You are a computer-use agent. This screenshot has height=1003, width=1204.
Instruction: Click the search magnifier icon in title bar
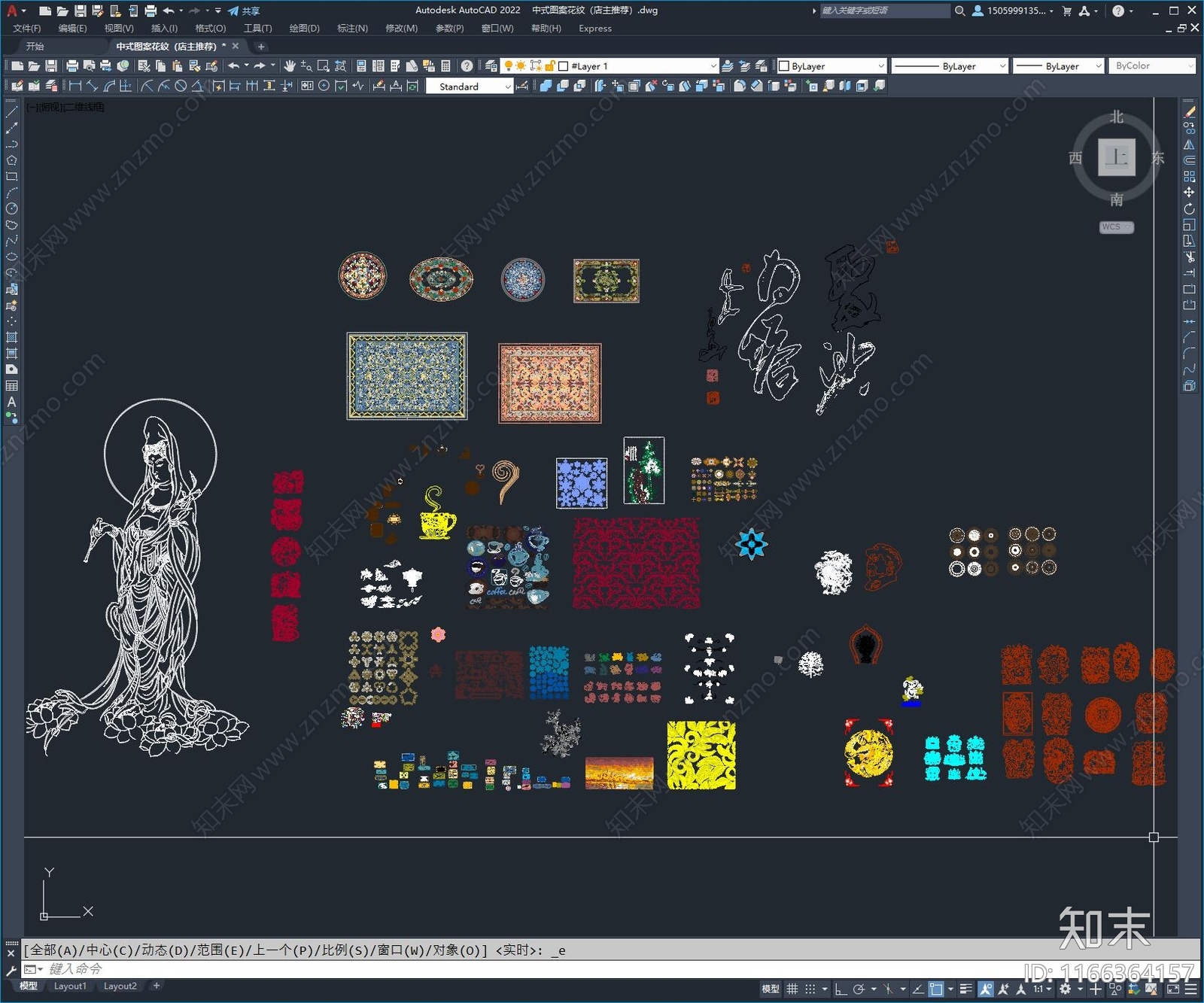pyautogui.click(x=960, y=11)
